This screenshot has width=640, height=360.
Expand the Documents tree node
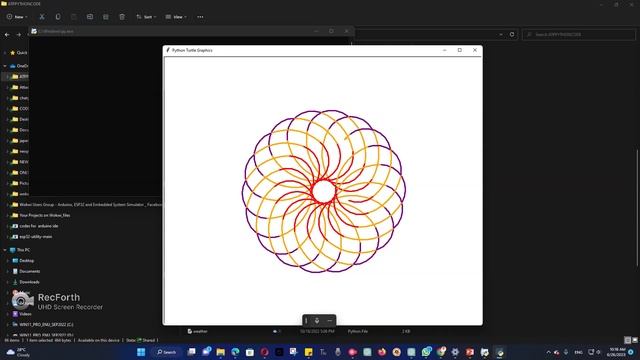pyautogui.click(x=7, y=271)
